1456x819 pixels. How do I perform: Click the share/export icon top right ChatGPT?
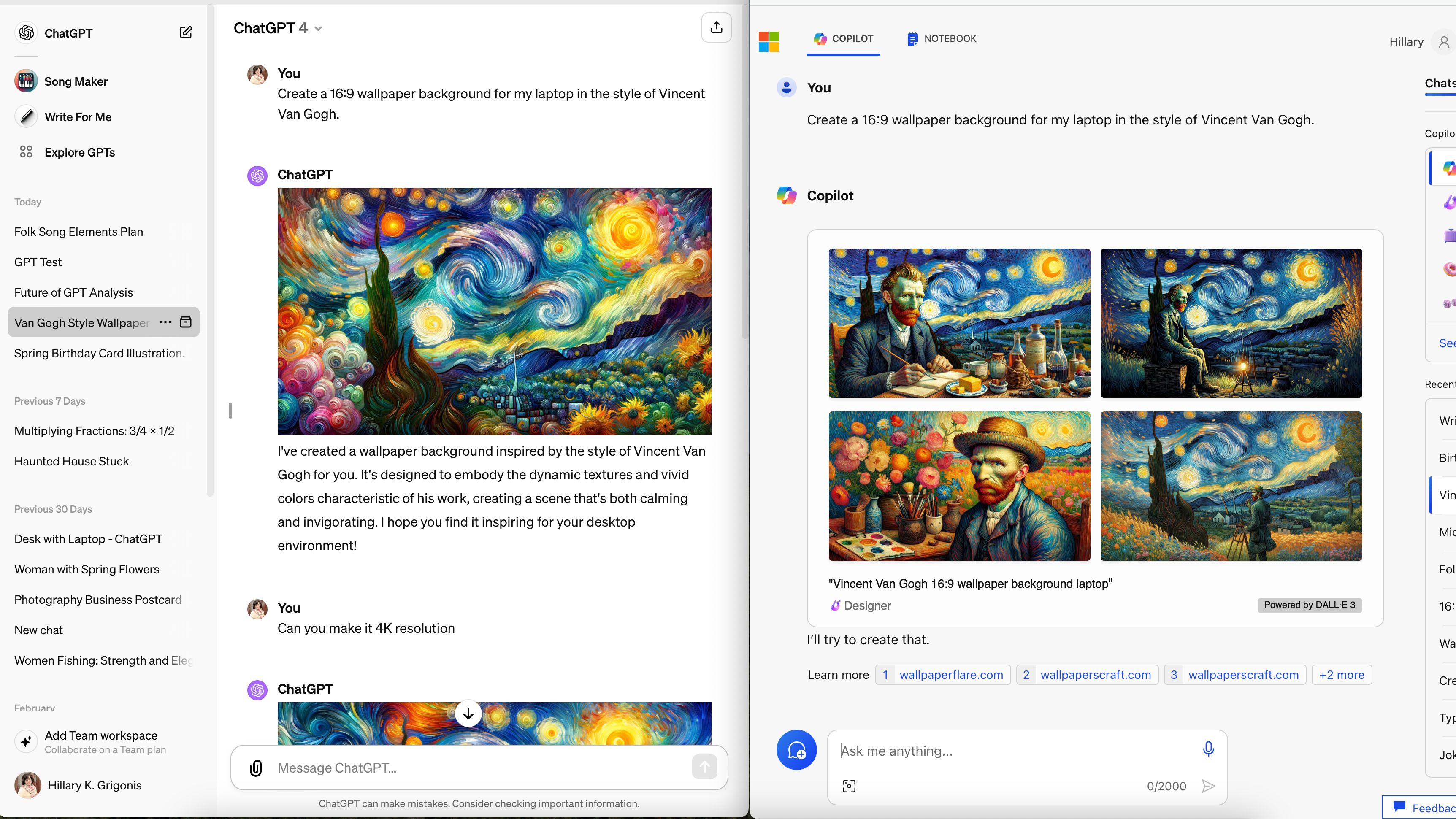click(x=716, y=27)
